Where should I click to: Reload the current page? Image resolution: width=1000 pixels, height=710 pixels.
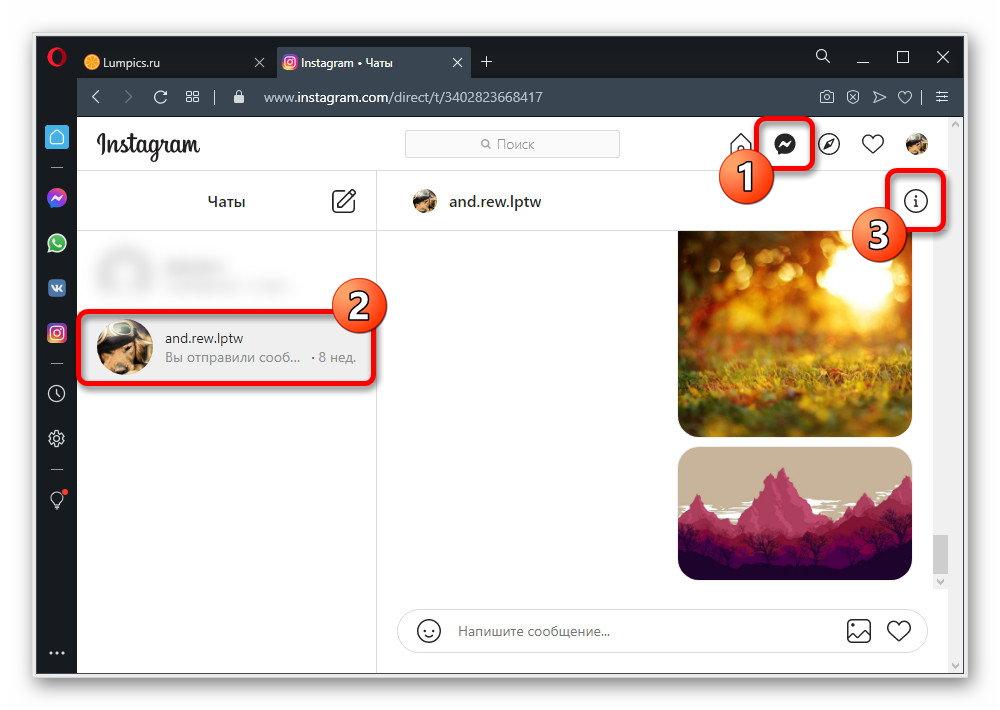click(160, 97)
